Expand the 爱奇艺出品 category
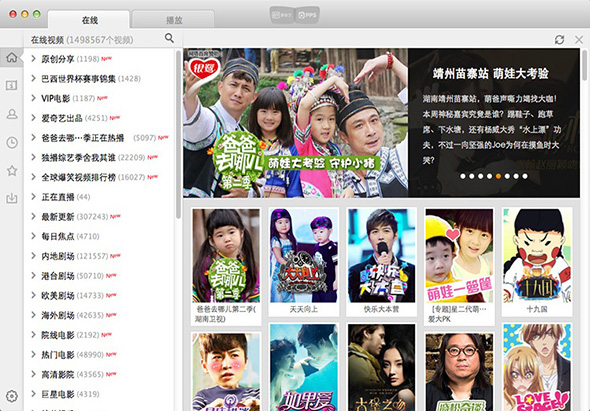 [33, 118]
